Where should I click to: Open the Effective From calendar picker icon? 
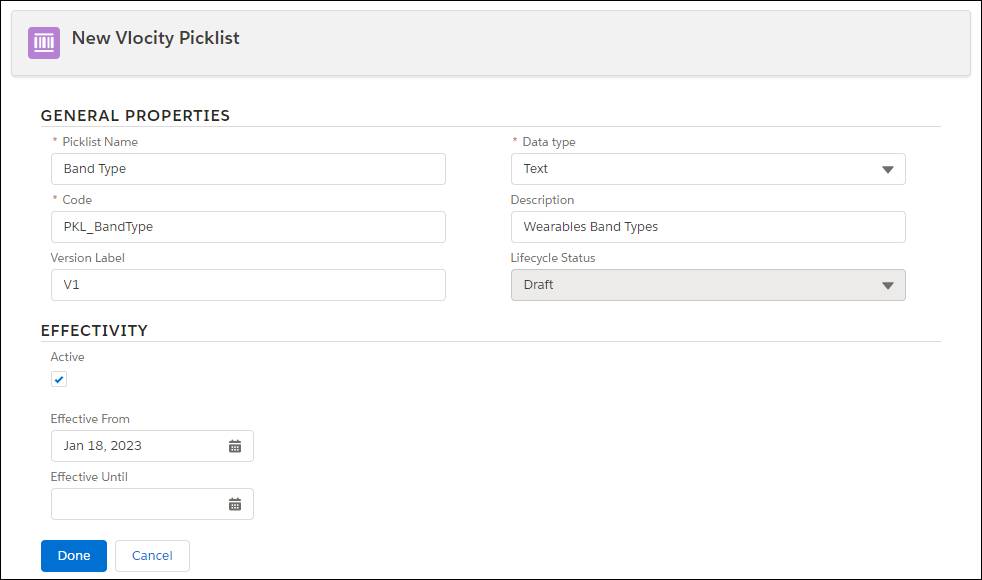point(235,446)
